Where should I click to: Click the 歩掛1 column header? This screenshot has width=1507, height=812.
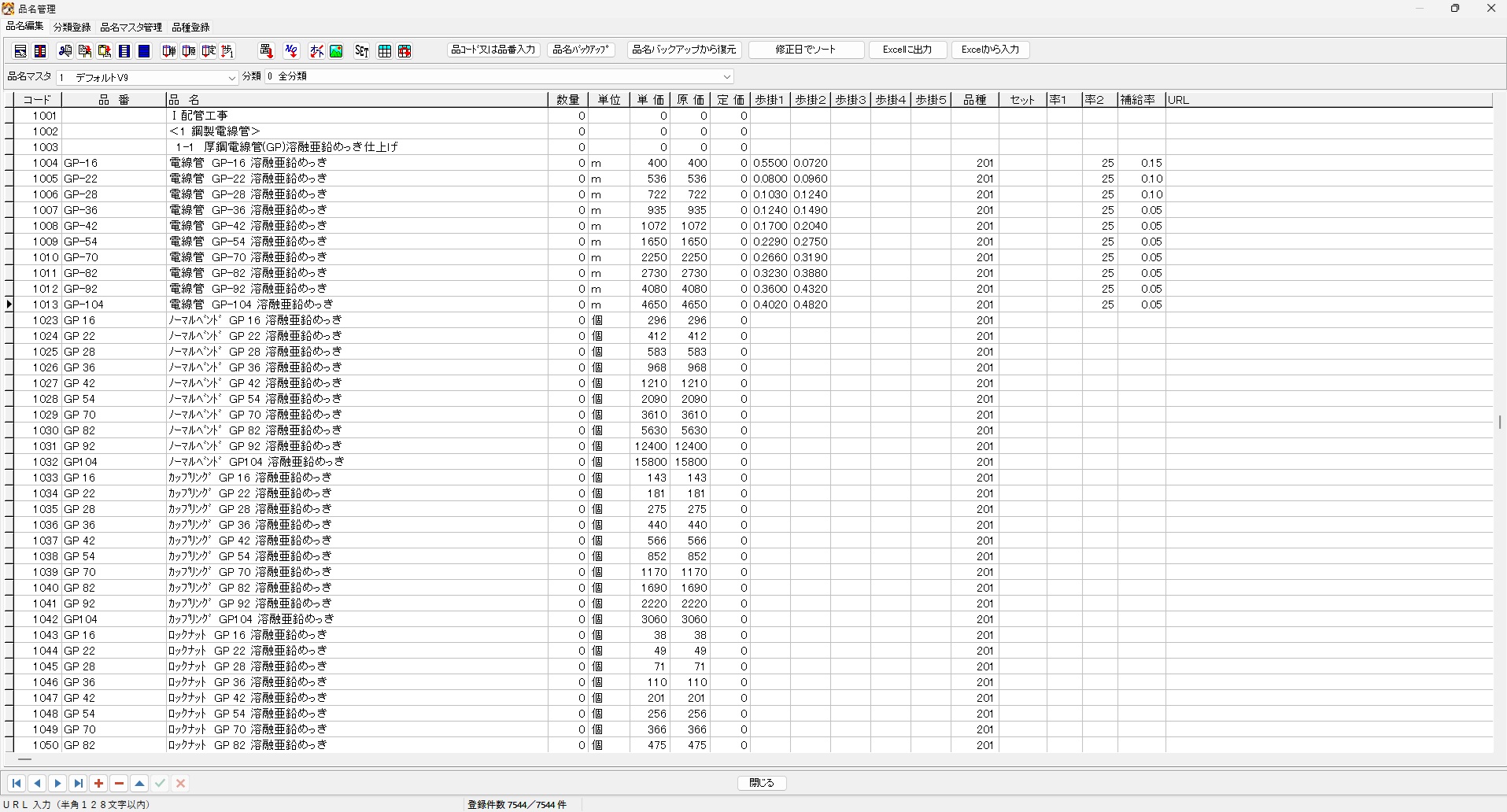point(770,100)
